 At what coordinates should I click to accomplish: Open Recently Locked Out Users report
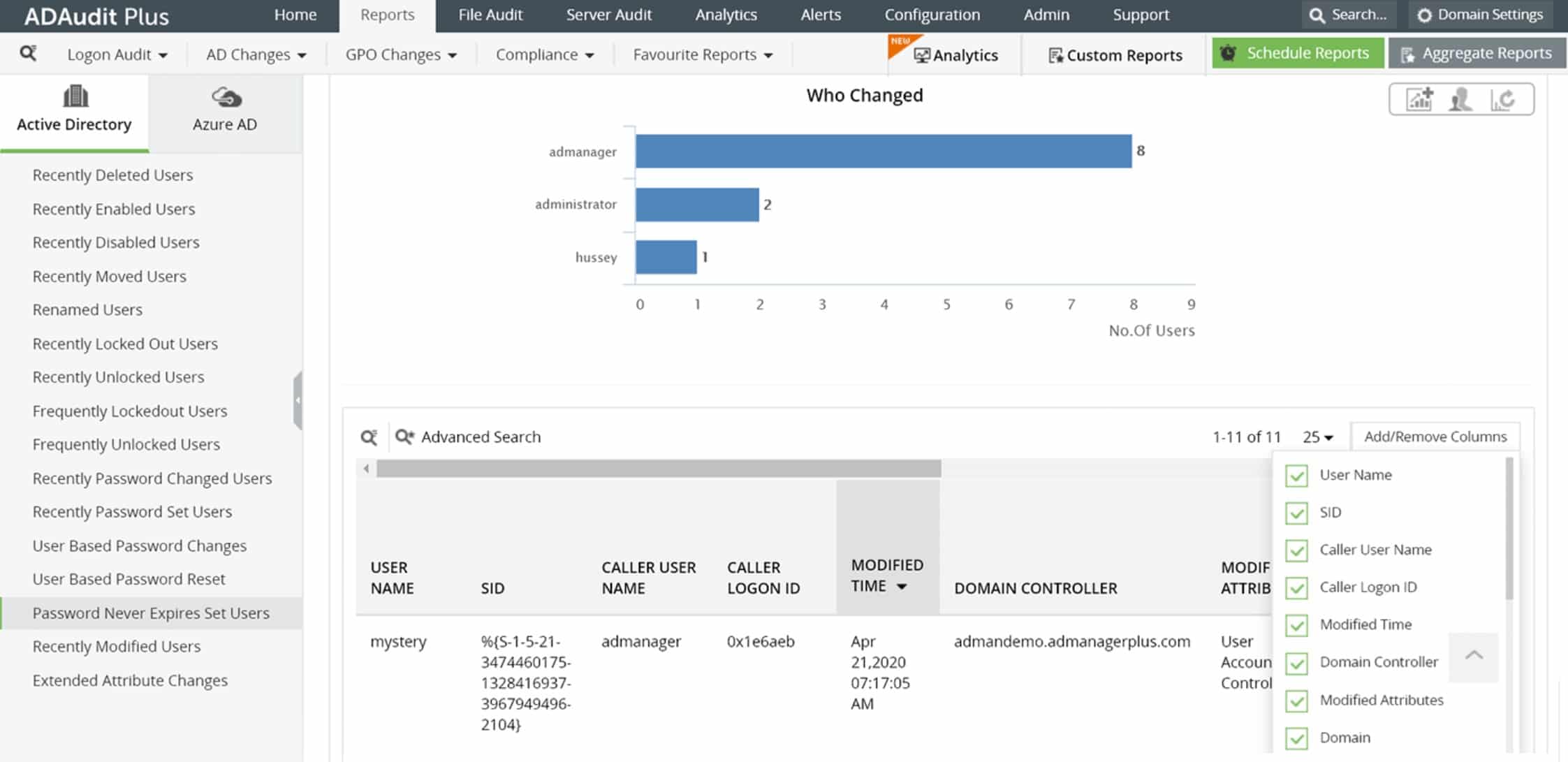[x=125, y=344]
